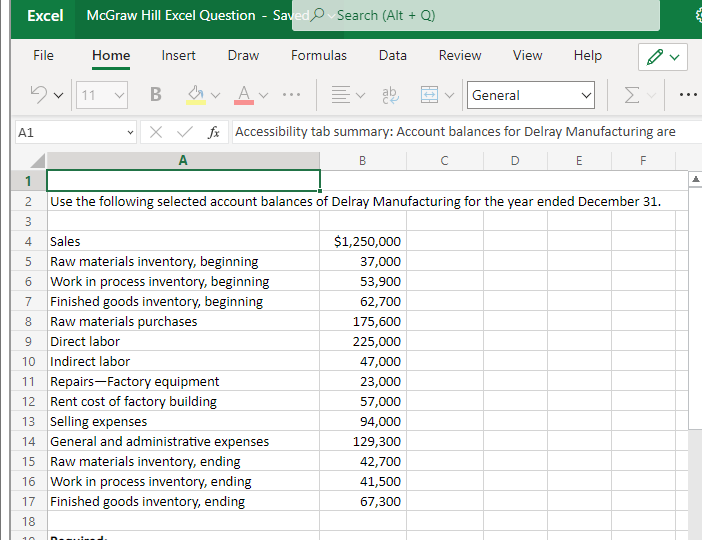Click the Merge cells icon

[x=429, y=95]
